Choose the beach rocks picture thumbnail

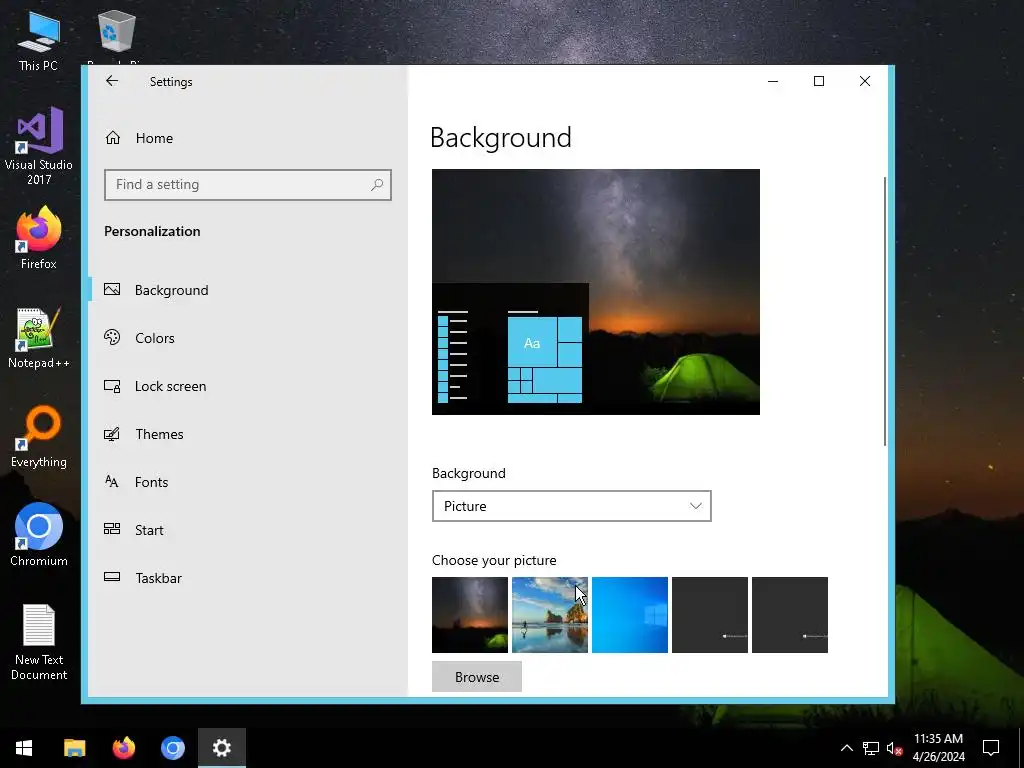(550, 615)
